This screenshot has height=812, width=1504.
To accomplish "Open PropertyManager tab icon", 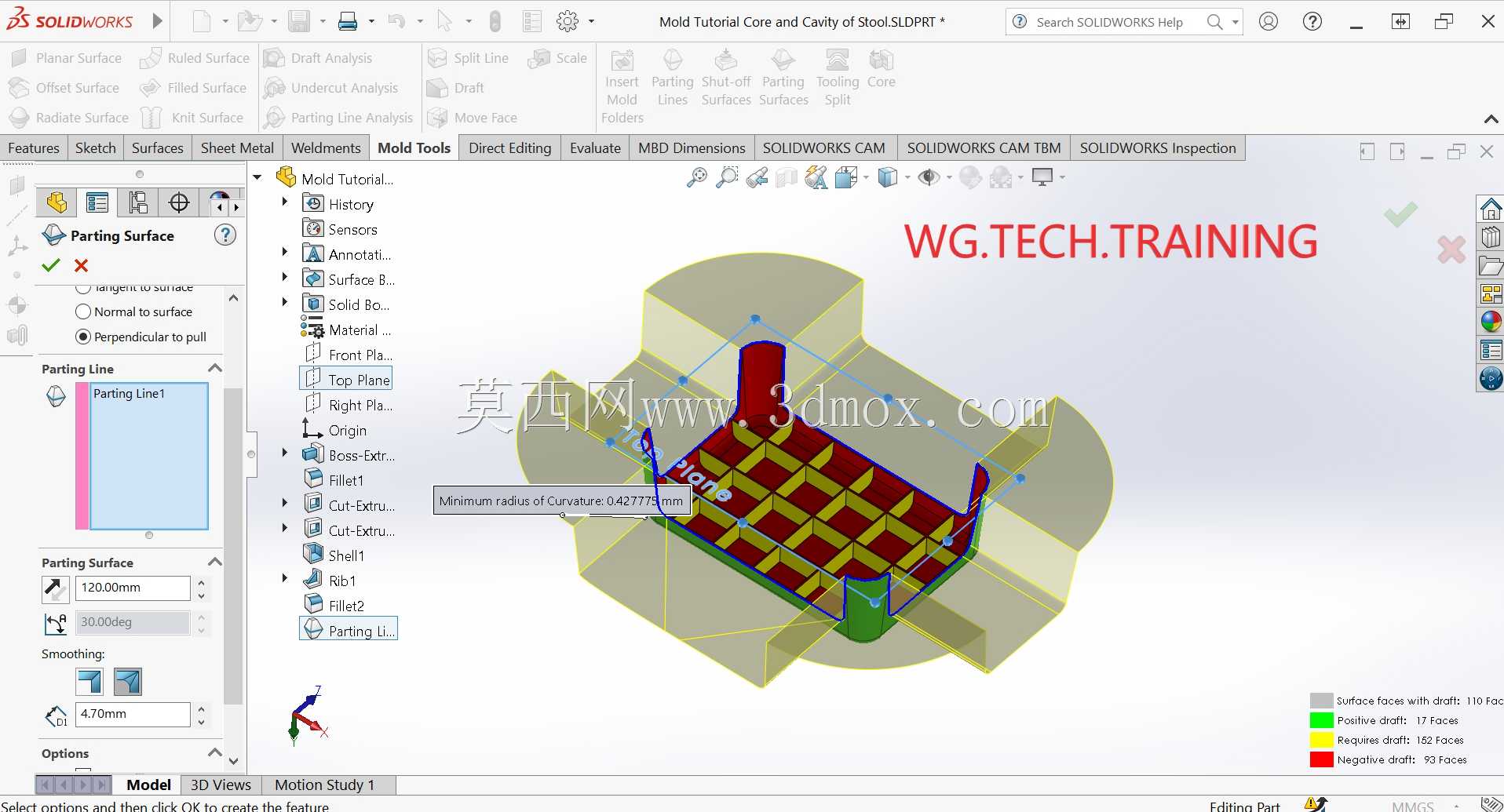I will click(x=97, y=203).
